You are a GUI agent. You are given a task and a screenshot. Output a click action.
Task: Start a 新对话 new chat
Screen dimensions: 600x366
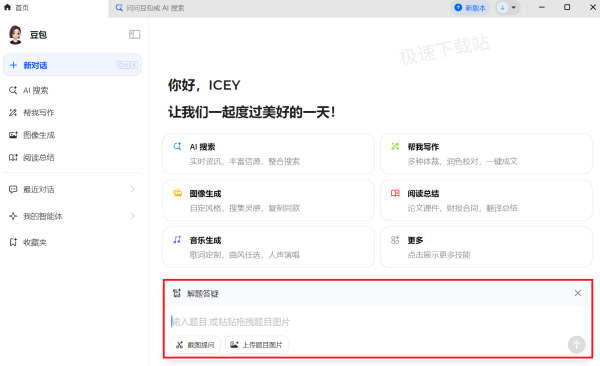[x=72, y=65]
